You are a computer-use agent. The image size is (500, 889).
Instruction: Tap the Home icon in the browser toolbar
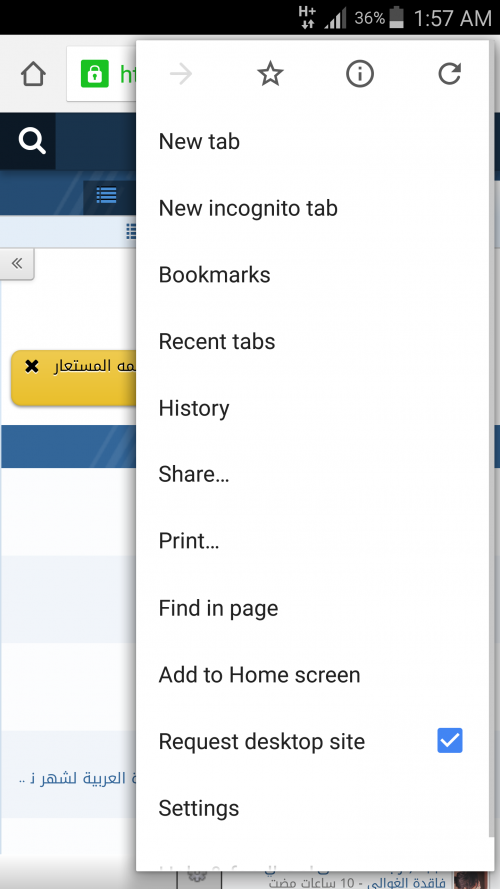pos(33,74)
